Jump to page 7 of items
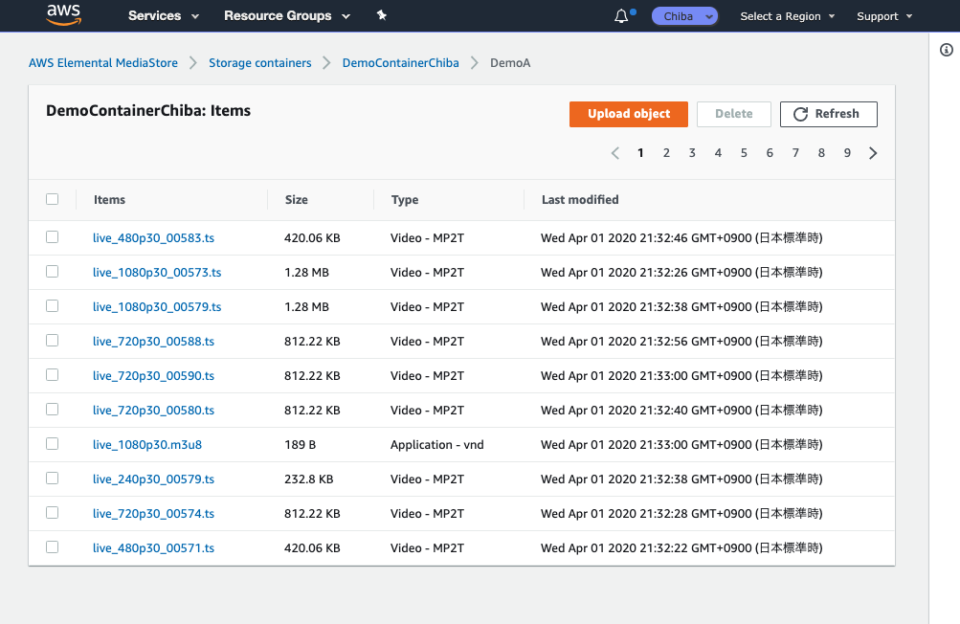Viewport: 960px width, 624px height. tap(795, 153)
